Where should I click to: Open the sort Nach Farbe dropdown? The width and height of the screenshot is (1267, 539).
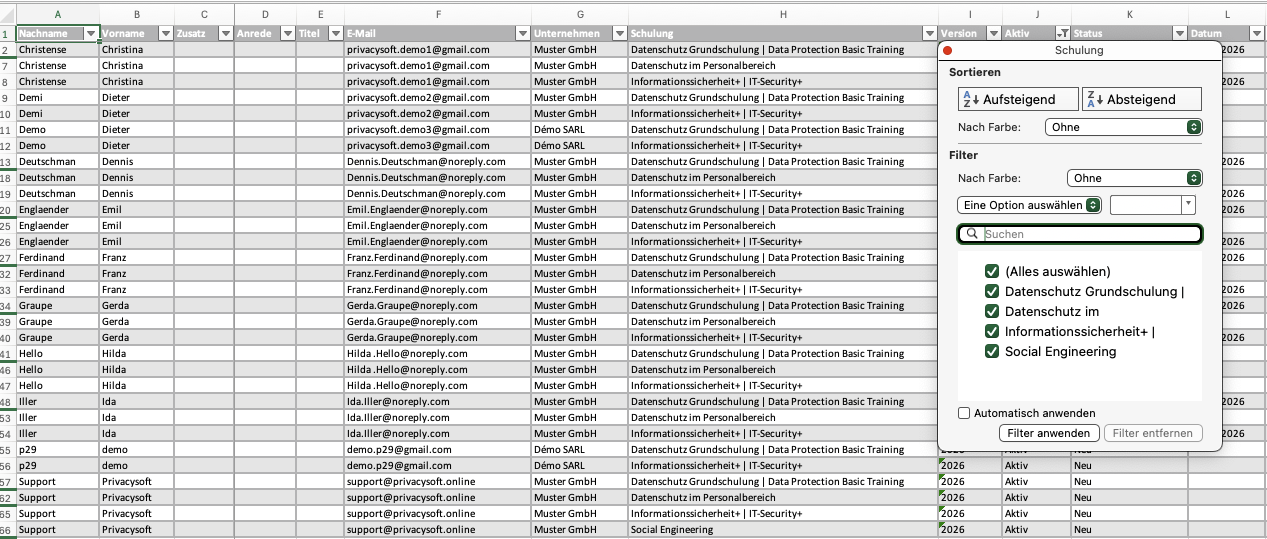click(1122, 127)
